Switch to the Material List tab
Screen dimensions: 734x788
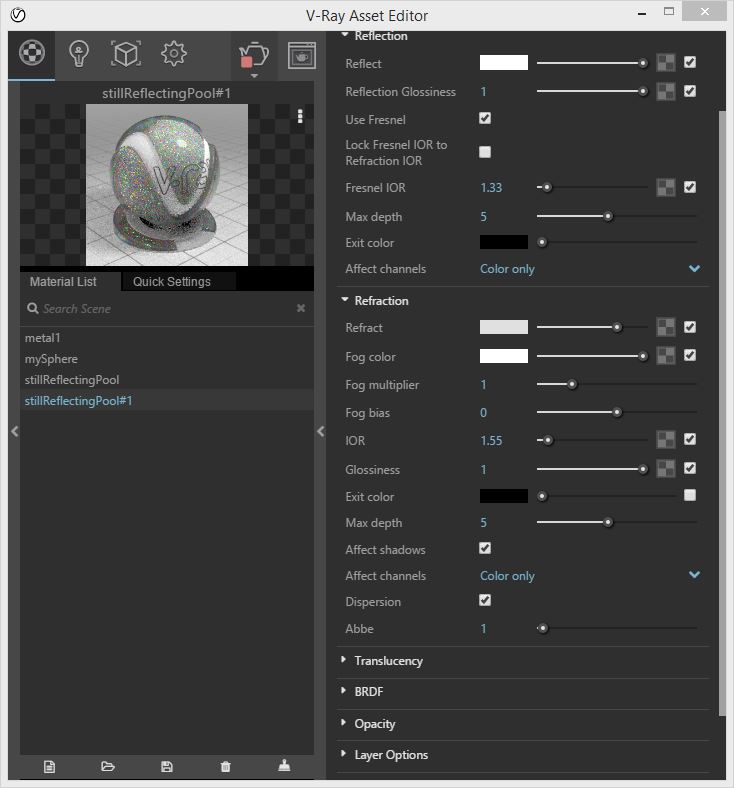tap(70, 281)
